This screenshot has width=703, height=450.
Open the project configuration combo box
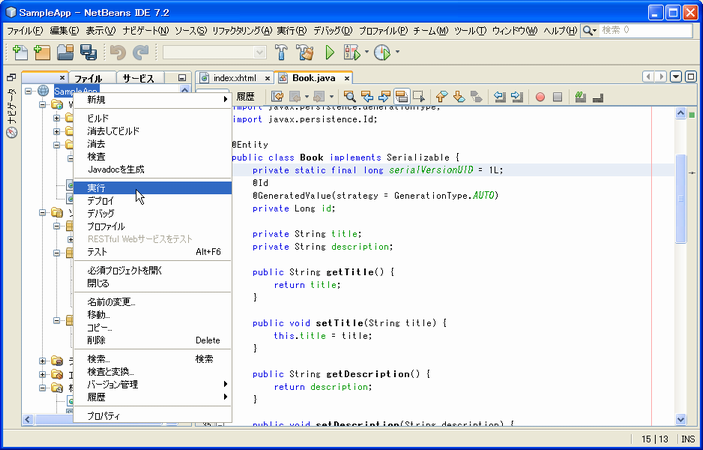pos(214,52)
